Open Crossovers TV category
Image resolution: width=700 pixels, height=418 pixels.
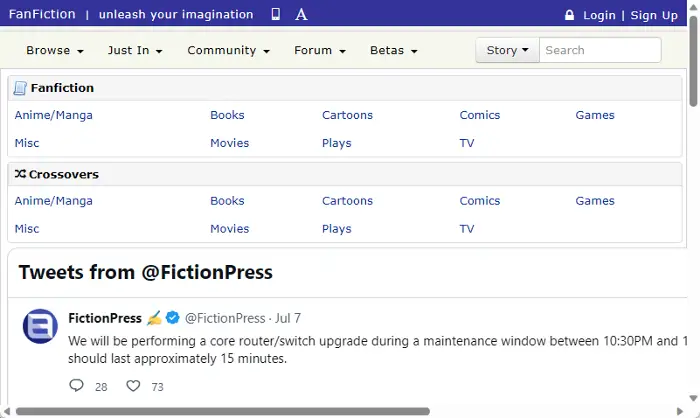point(467,229)
